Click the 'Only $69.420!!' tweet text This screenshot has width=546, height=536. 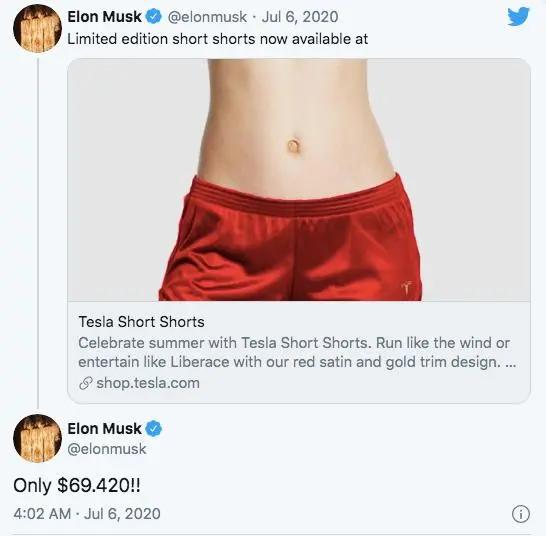click(77, 485)
